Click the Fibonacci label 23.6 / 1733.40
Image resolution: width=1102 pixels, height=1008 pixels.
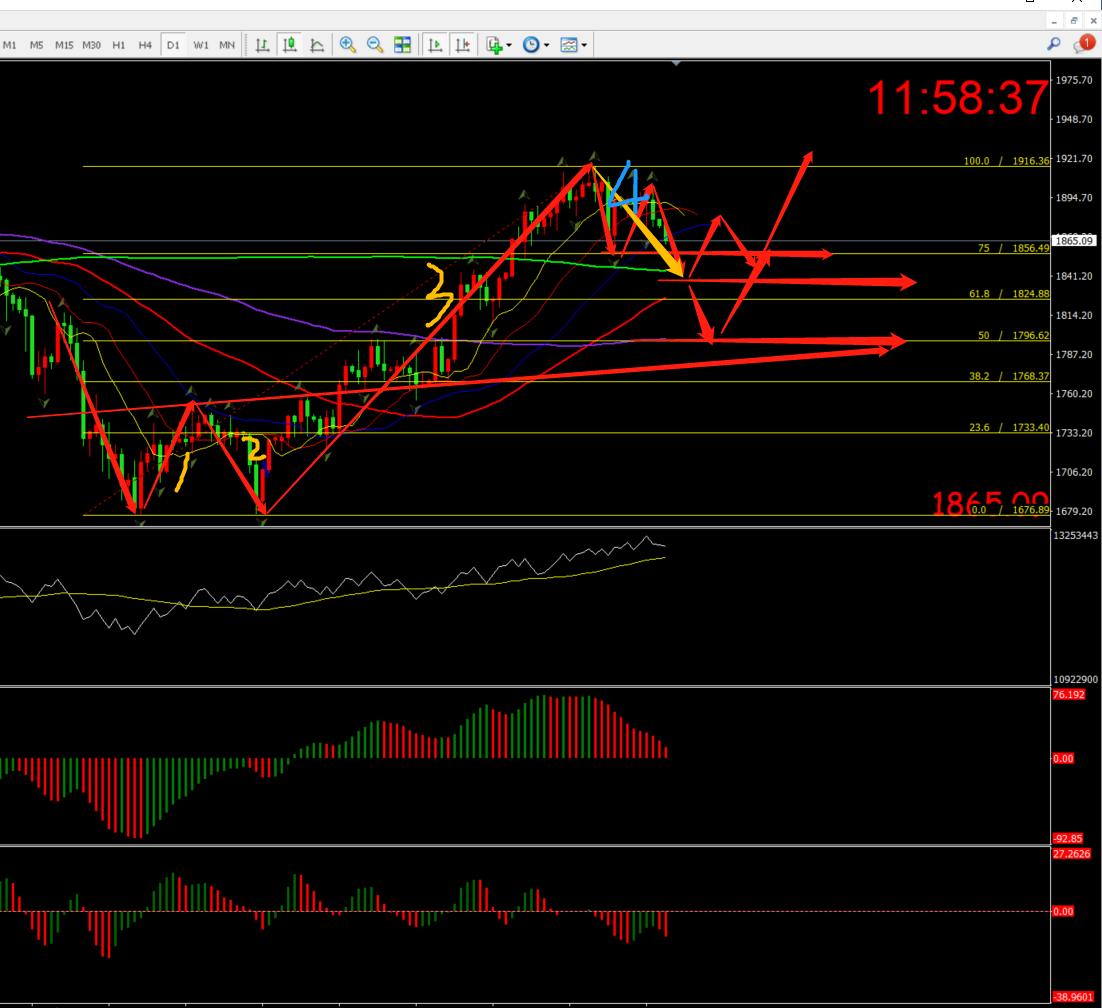tap(1009, 427)
